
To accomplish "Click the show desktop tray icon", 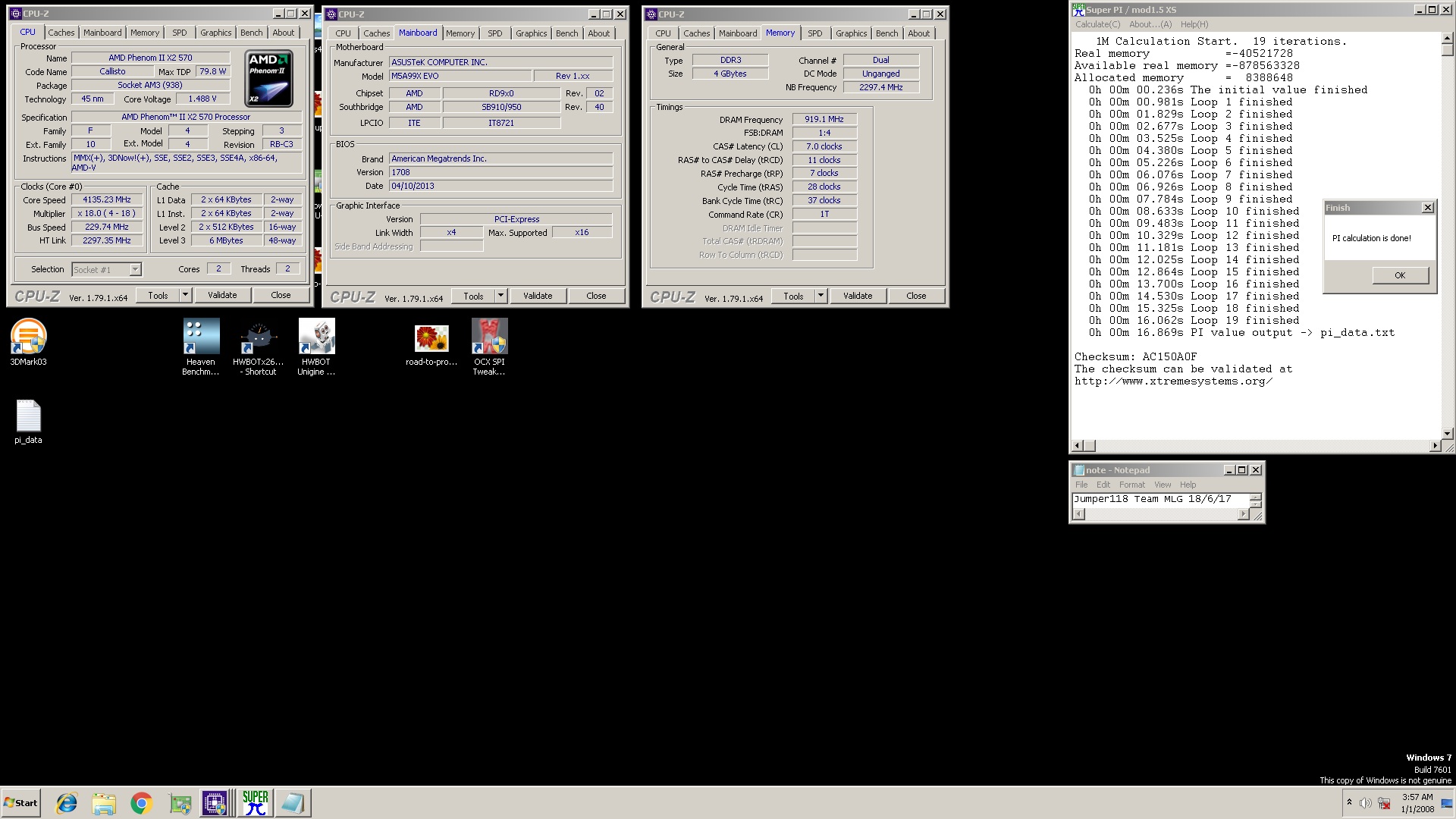I will 1447,803.
